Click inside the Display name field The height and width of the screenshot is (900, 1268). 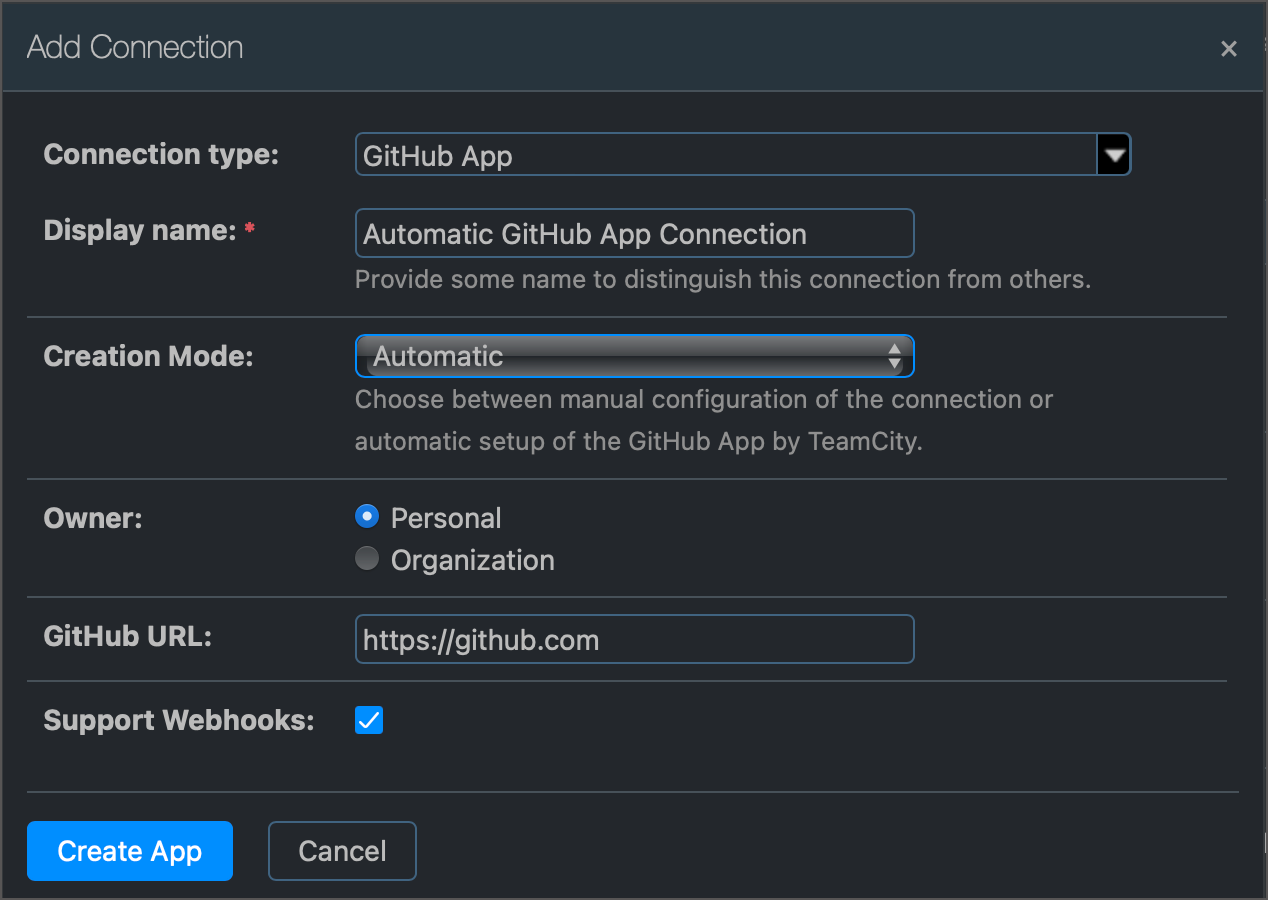click(635, 233)
